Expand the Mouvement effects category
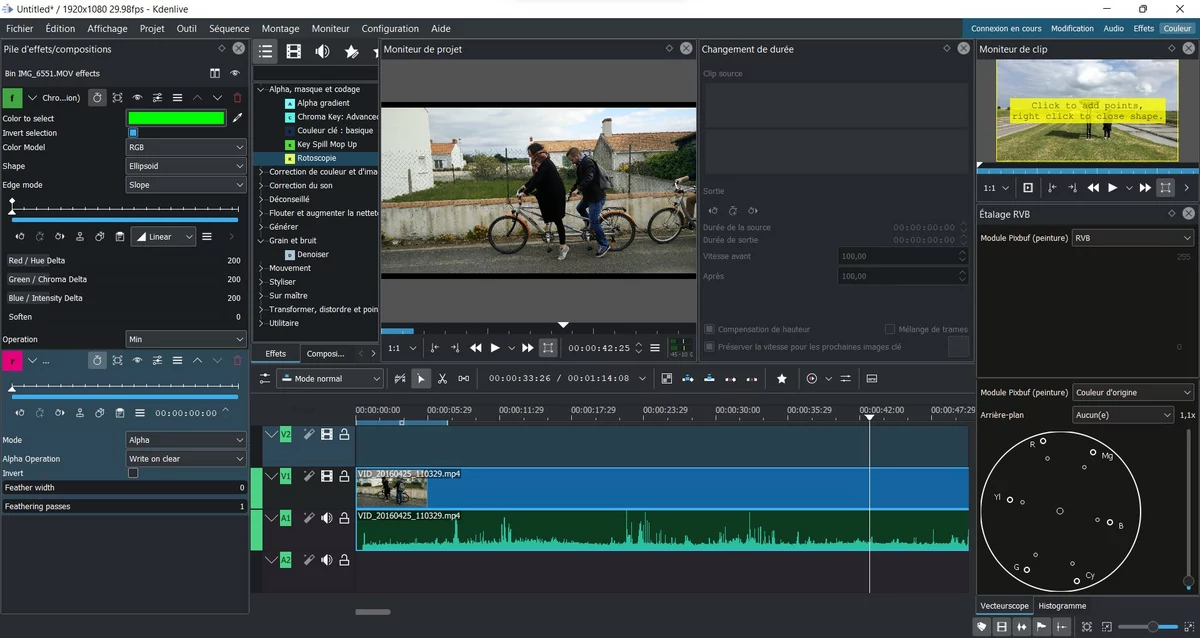The width and height of the screenshot is (1200, 638). (x=262, y=268)
